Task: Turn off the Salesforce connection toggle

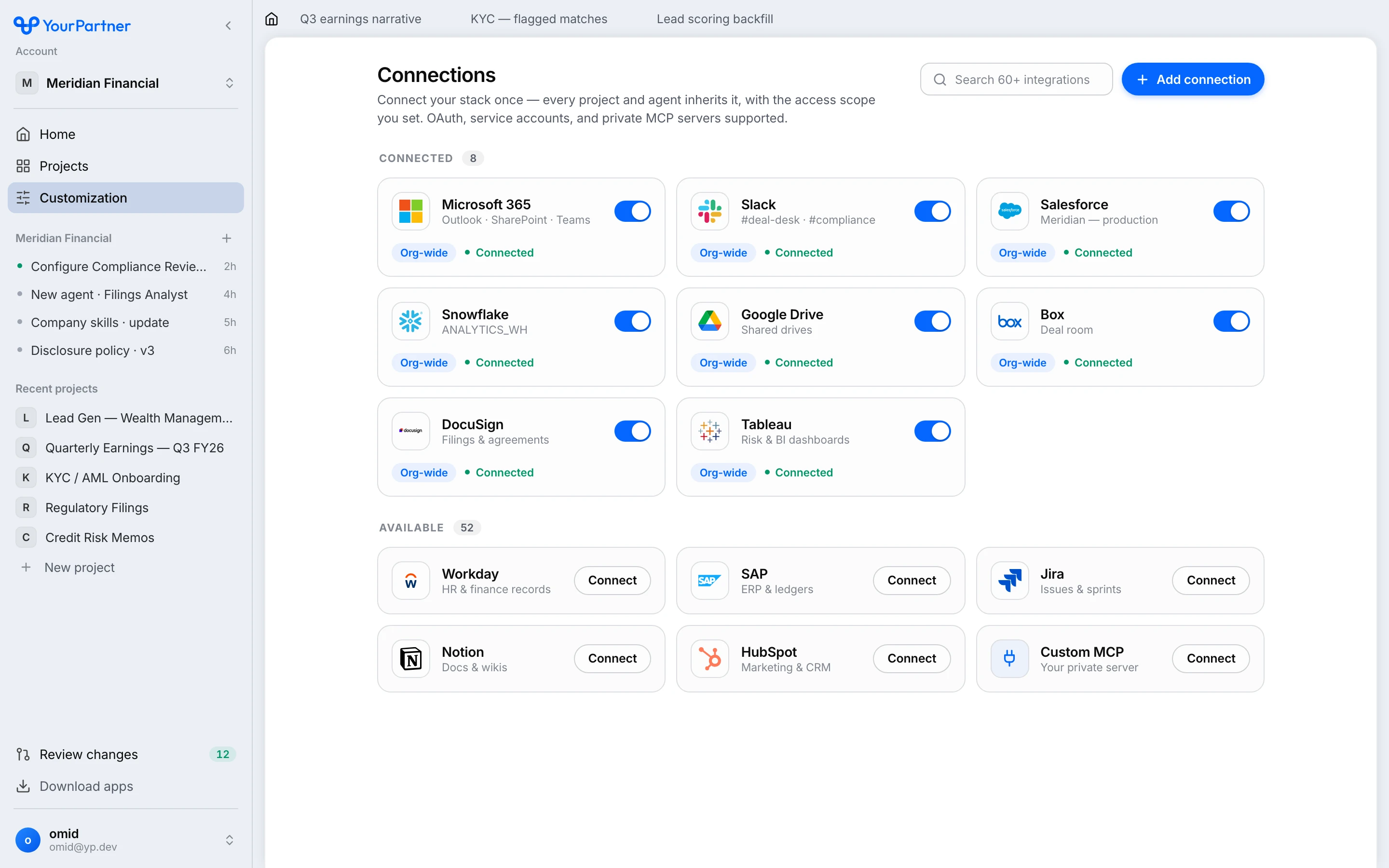Action: pos(1231,211)
